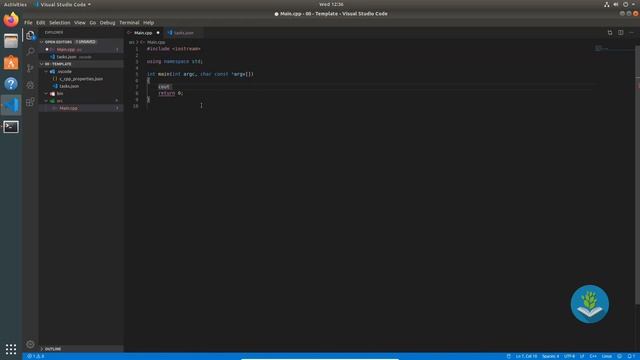
Task: Click errors and warnings count in status bar
Action: tap(36, 356)
